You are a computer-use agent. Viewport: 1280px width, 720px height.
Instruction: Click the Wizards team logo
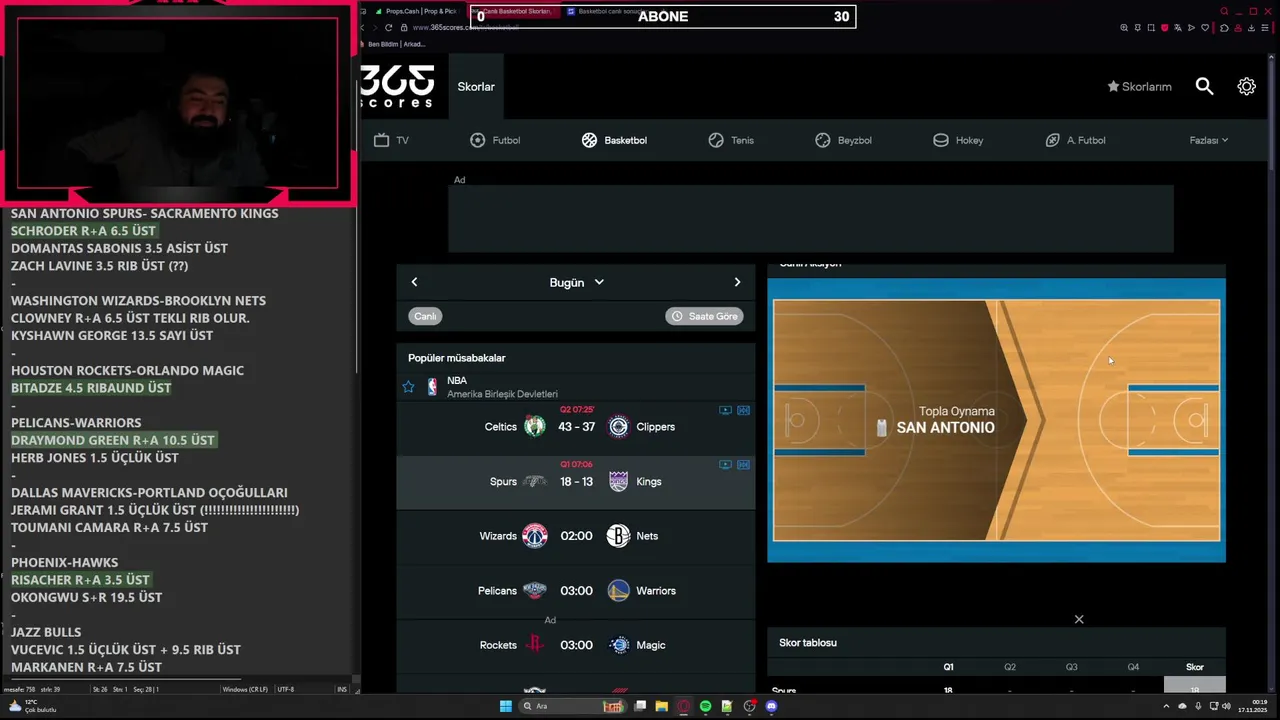click(535, 536)
